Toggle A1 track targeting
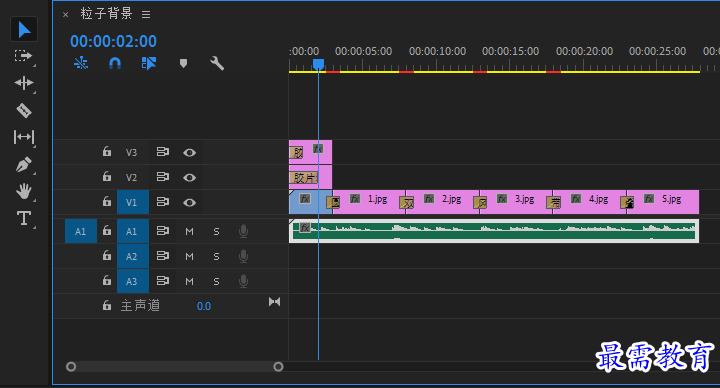 click(133, 231)
